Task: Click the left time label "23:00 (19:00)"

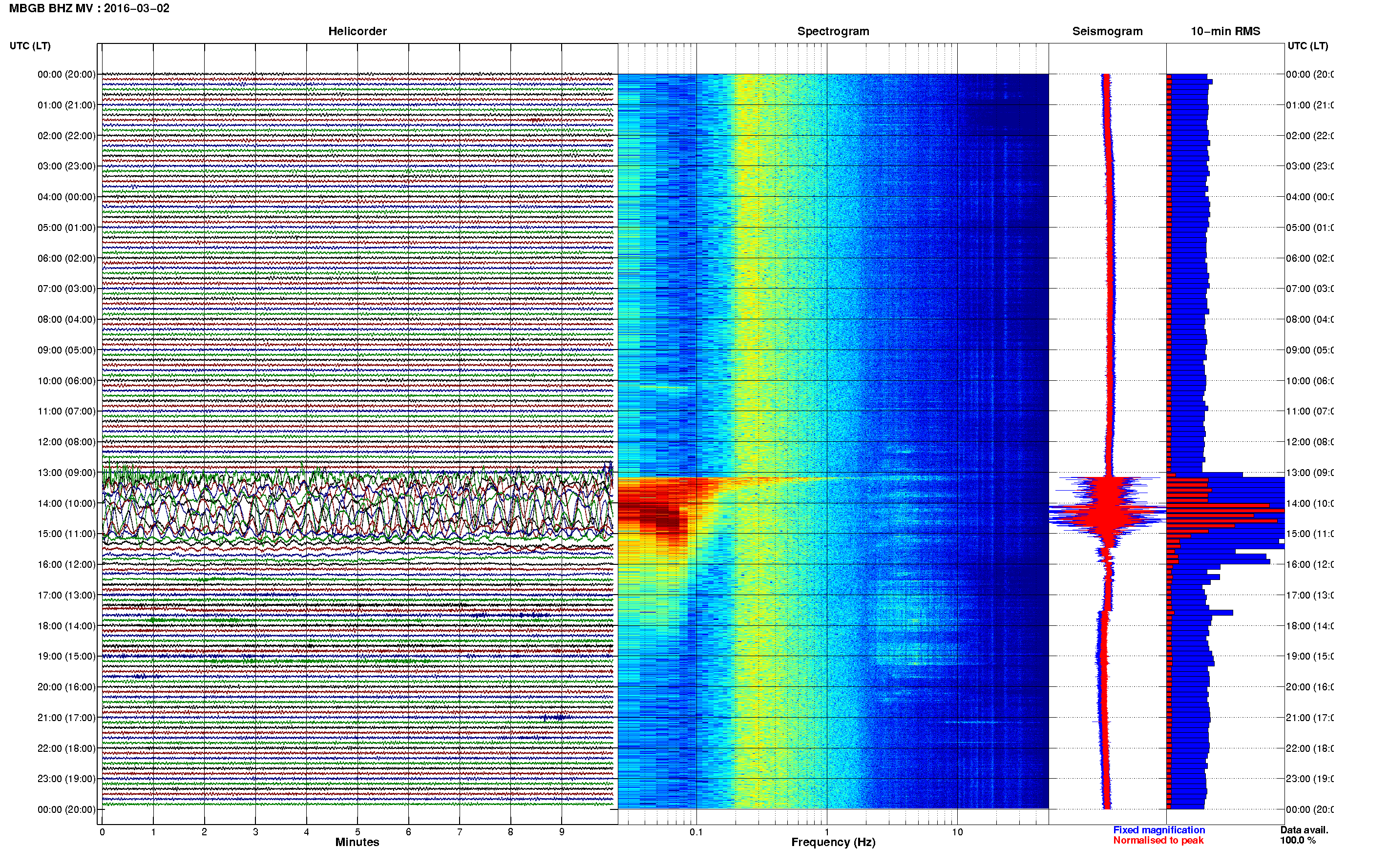Action: 66,779
